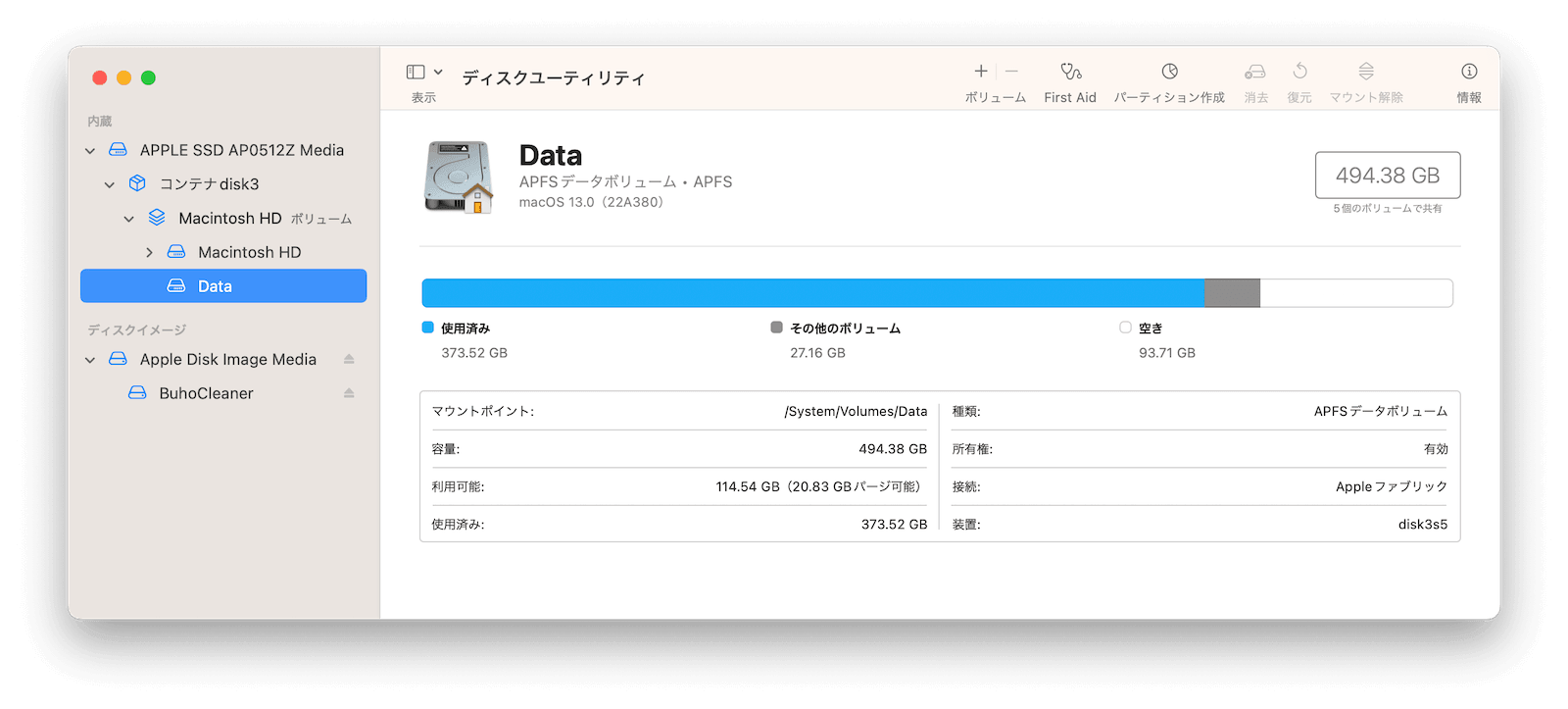The image size is (1568, 709).
Task: Click the BuhoCleaner disk icon
Action: (x=137, y=393)
